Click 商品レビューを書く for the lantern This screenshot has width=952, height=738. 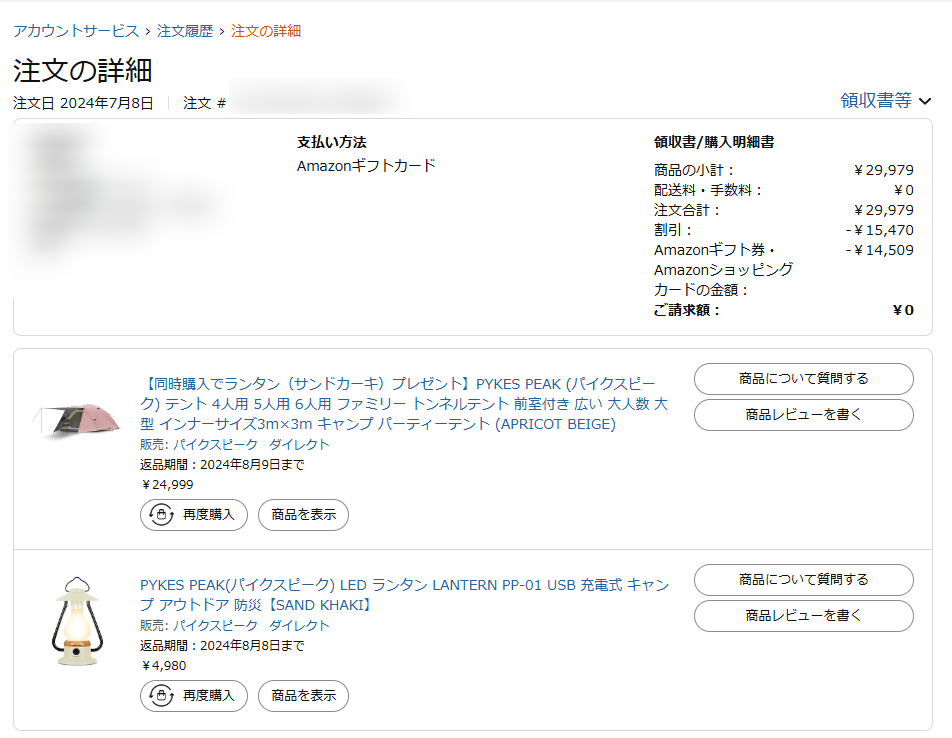pos(803,616)
